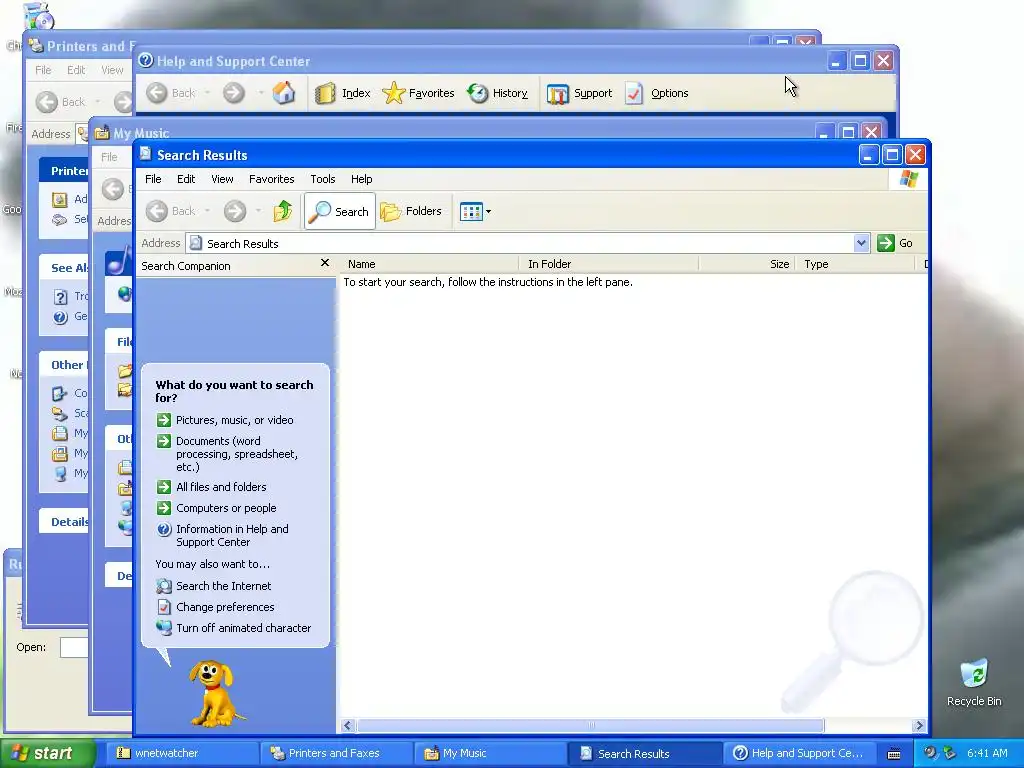Click the Windows flag logo in Search Results
The image size is (1024, 768).
coord(908,179)
